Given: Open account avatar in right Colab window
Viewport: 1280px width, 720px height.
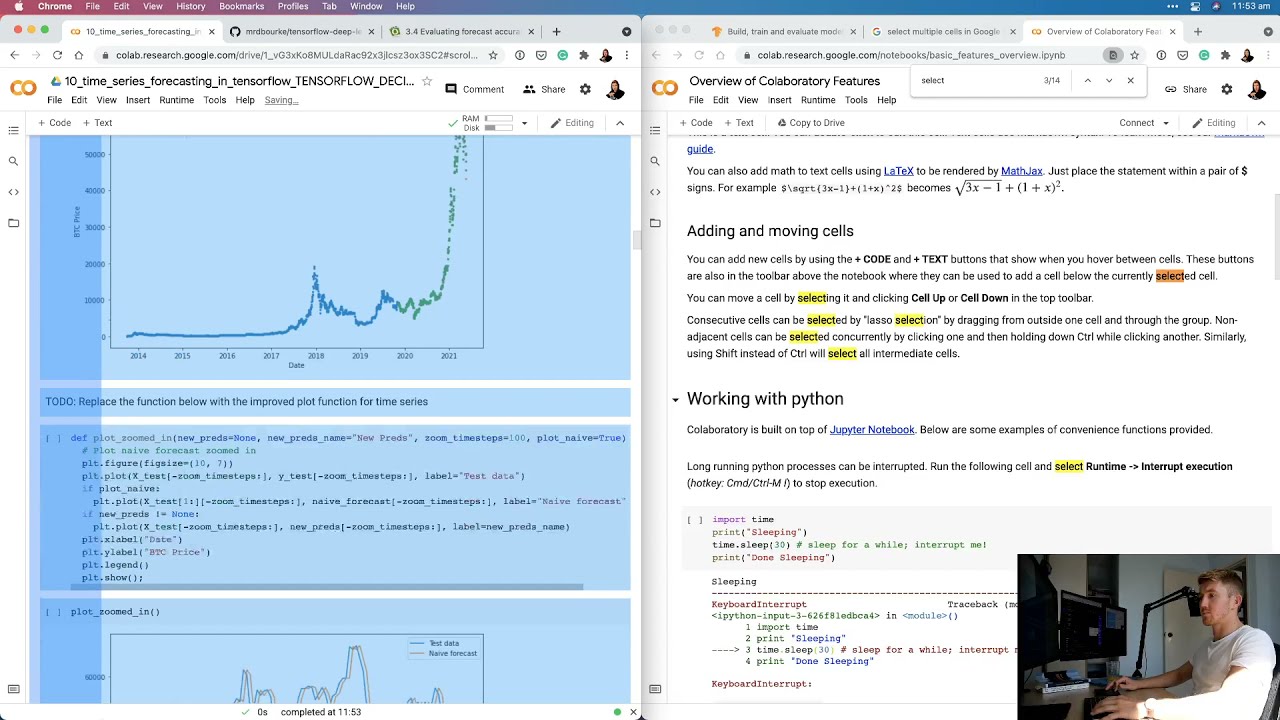Looking at the screenshot, I should (1257, 89).
